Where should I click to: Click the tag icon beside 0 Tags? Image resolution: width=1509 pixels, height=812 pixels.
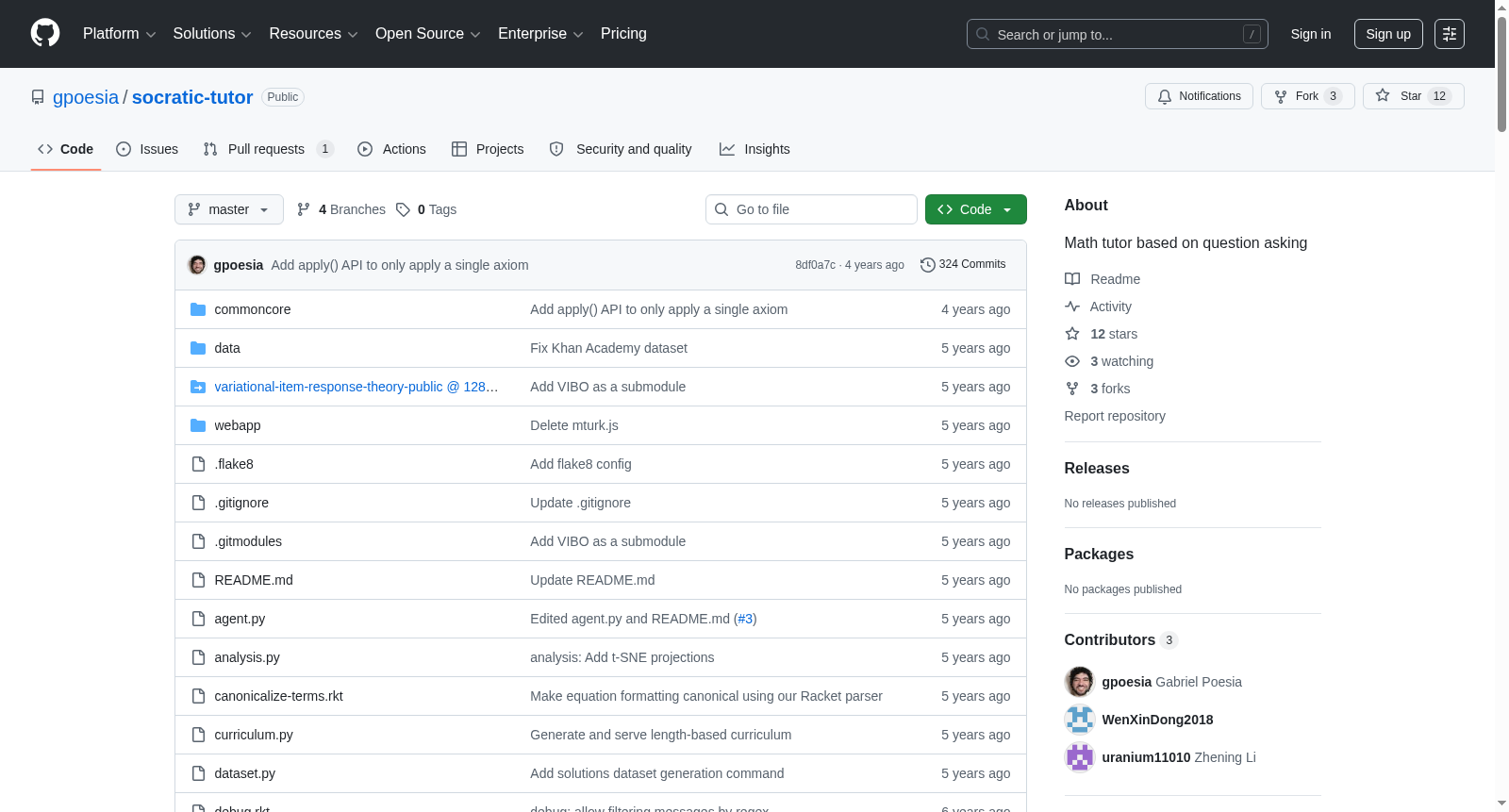(x=403, y=209)
